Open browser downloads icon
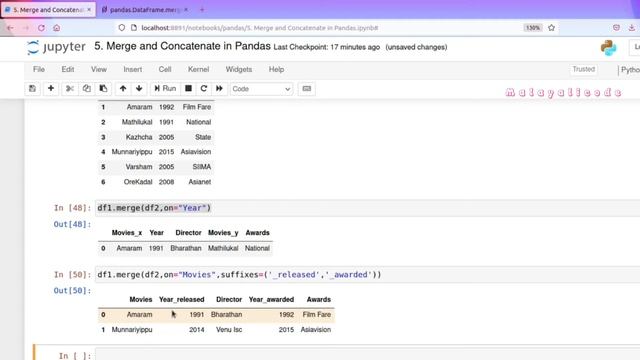The width and height of the screenshot is (640, 360). pos(632,28)
